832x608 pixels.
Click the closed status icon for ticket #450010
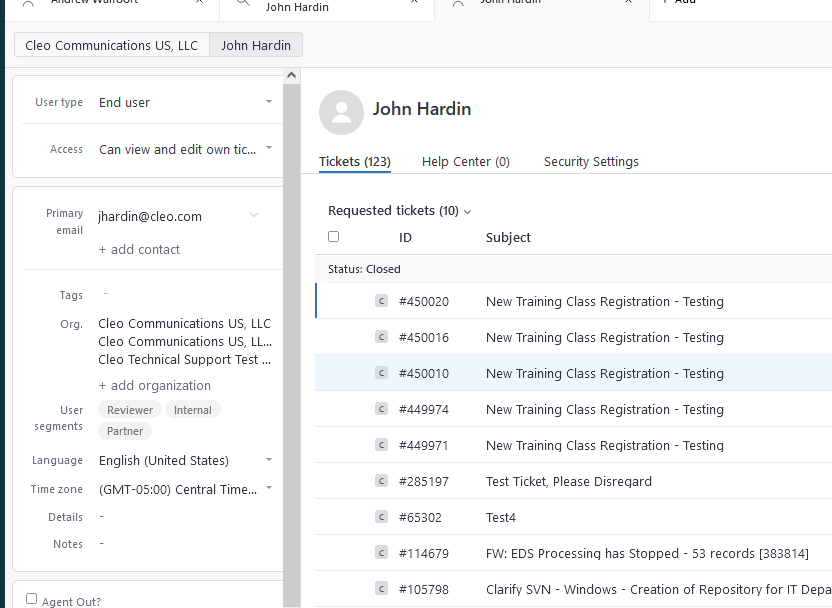click(382, 373)
